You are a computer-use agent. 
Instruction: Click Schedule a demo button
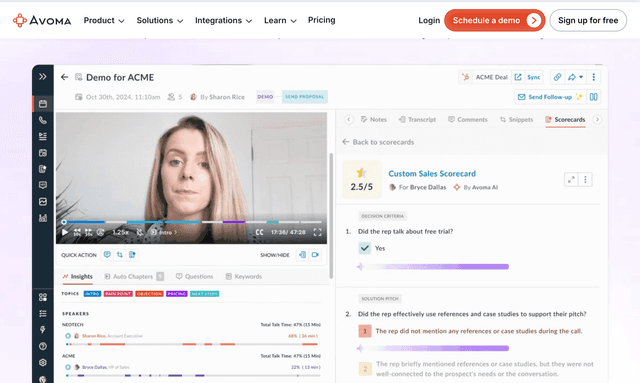(495, 20)
